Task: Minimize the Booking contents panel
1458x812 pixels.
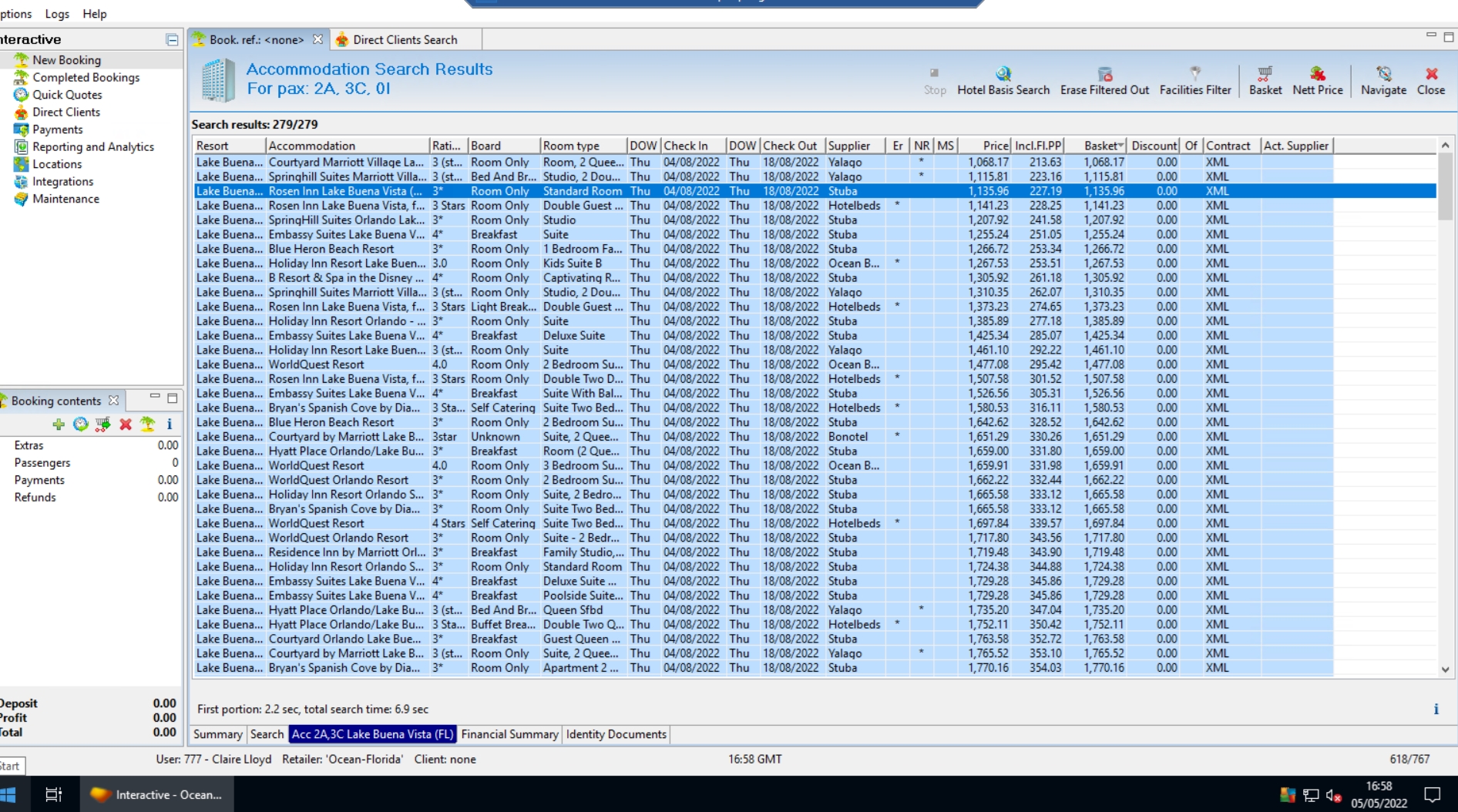Action: (x=155, y=398)
